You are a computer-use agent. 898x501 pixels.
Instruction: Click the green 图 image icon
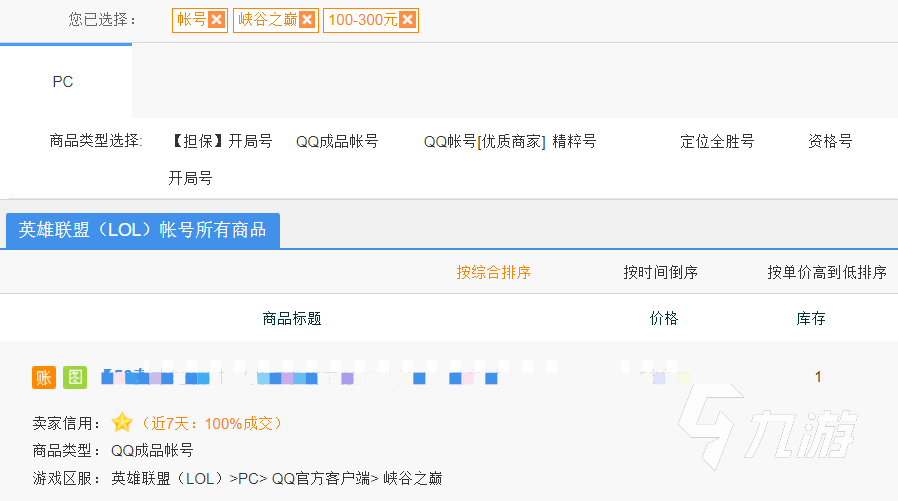coord(75,377)
